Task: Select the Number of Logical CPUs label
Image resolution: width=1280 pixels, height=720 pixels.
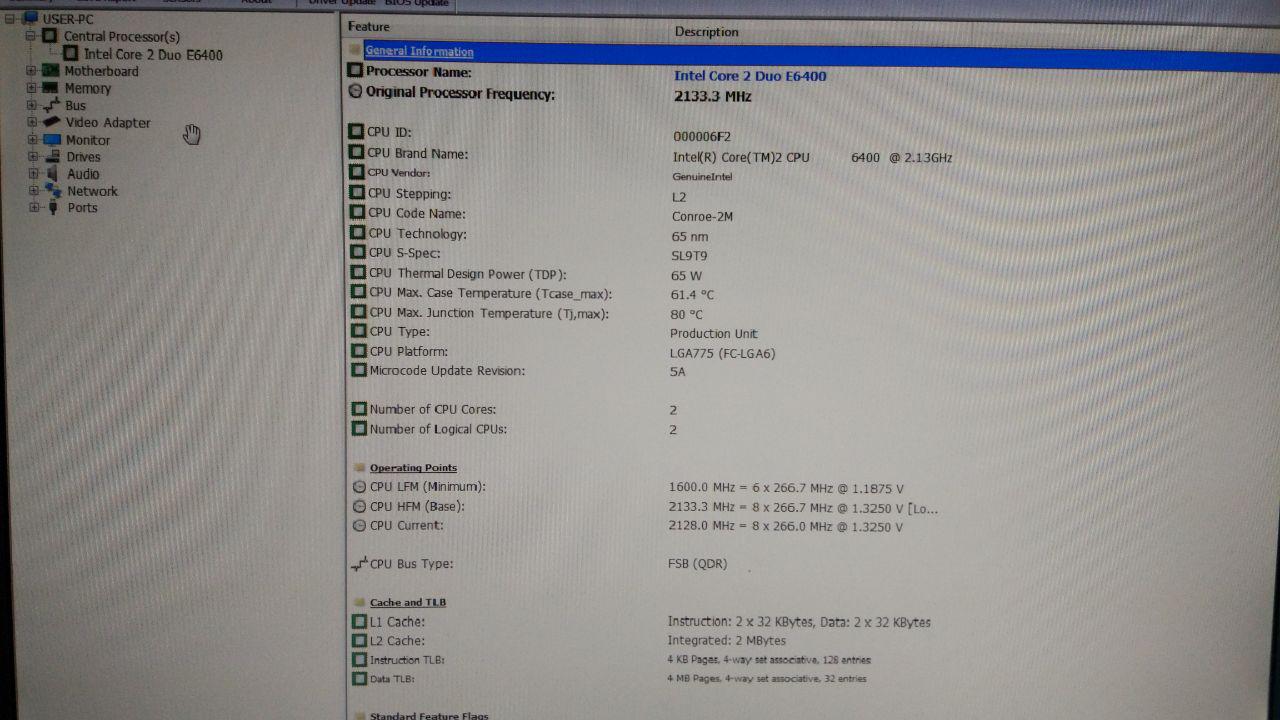Action: point(438,429)
